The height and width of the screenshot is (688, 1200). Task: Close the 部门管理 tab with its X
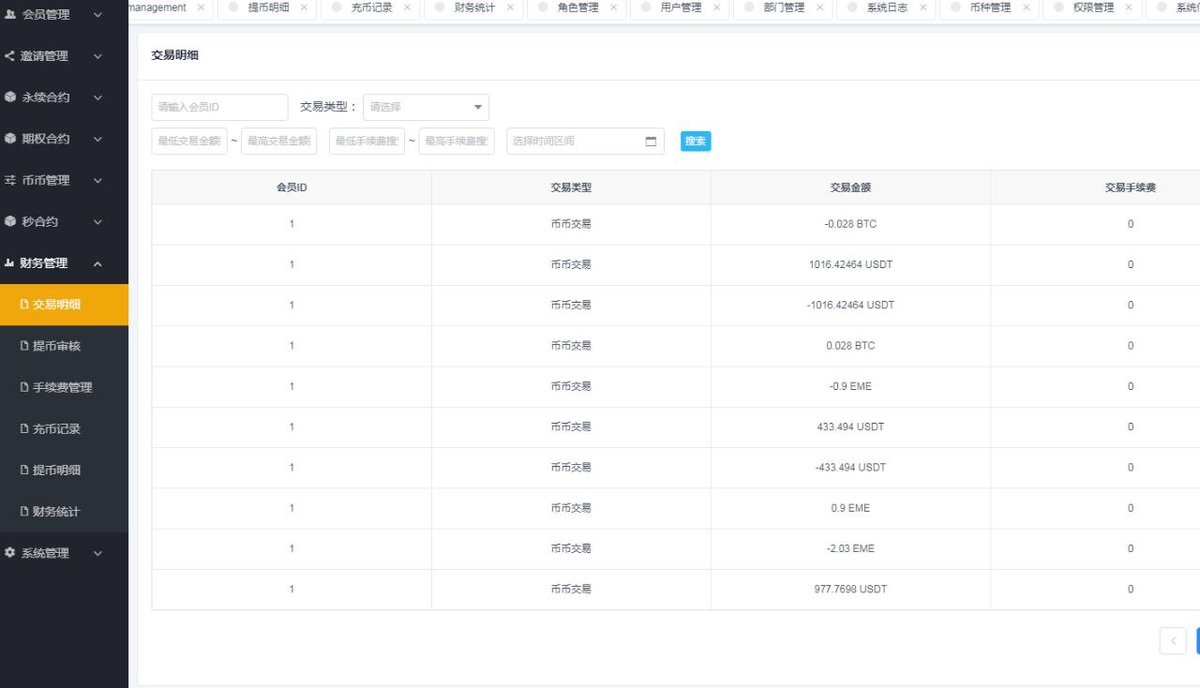819,7
